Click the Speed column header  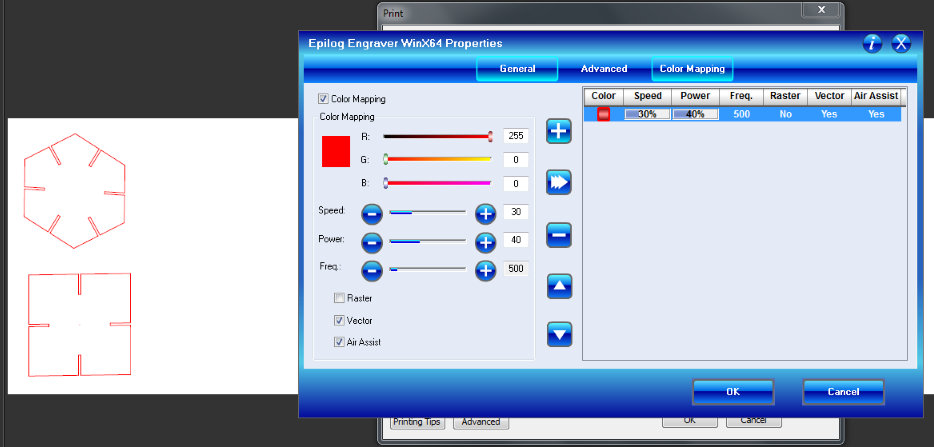point(647,96)
